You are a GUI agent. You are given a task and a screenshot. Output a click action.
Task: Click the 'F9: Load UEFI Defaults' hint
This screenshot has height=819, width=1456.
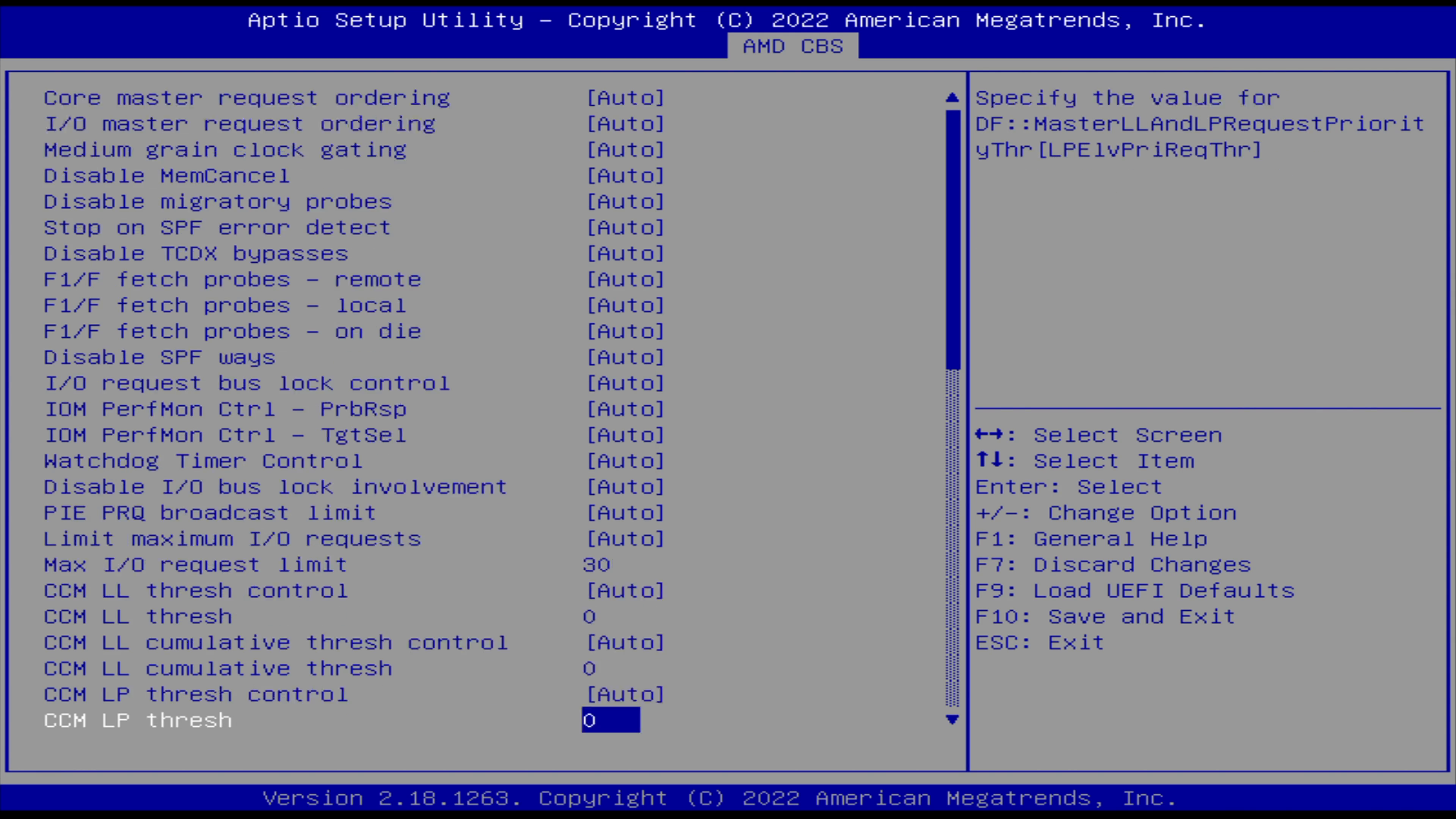click(x=1136, y=591)
